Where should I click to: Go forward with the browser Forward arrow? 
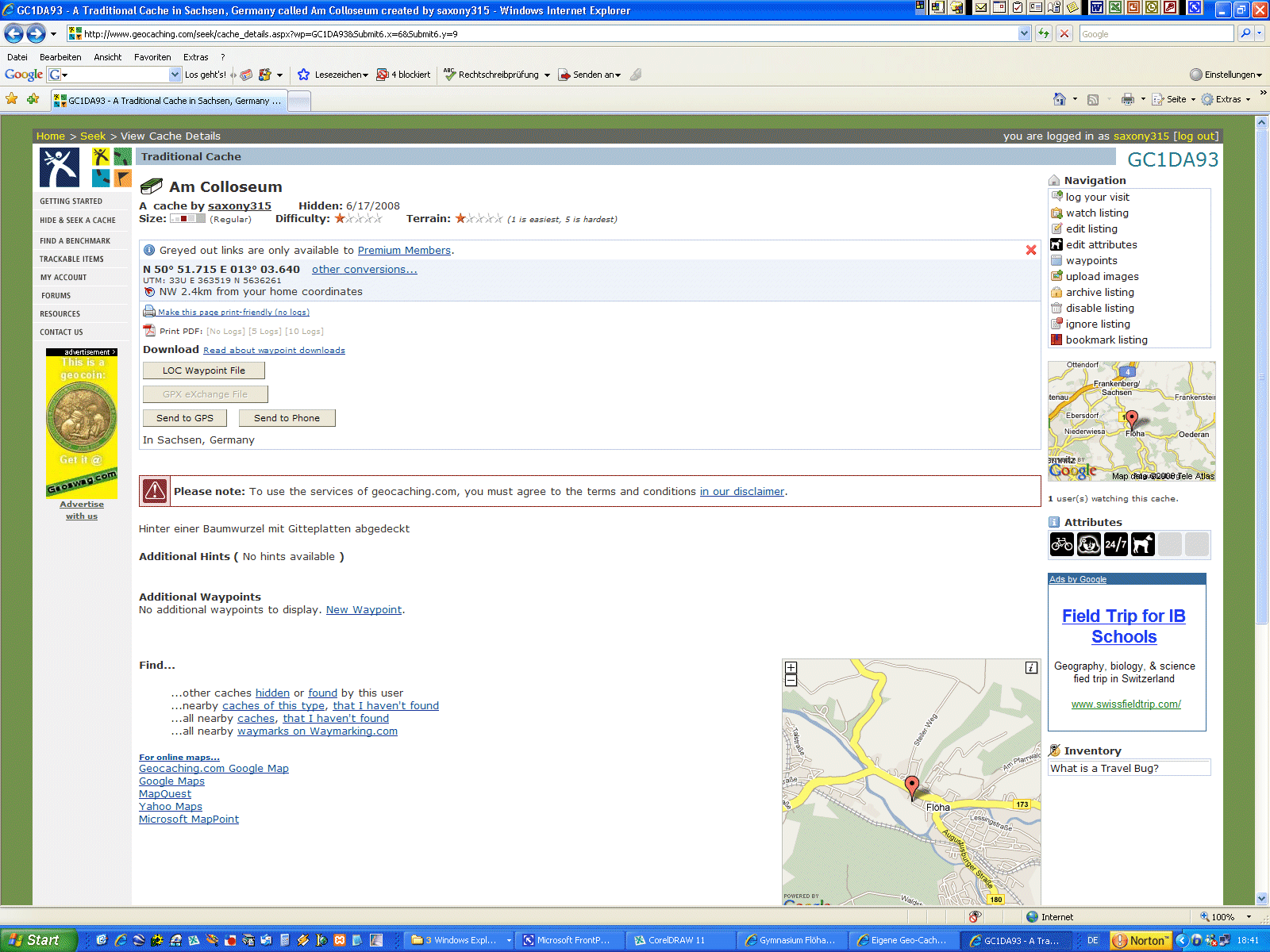(x=36, y=33)
